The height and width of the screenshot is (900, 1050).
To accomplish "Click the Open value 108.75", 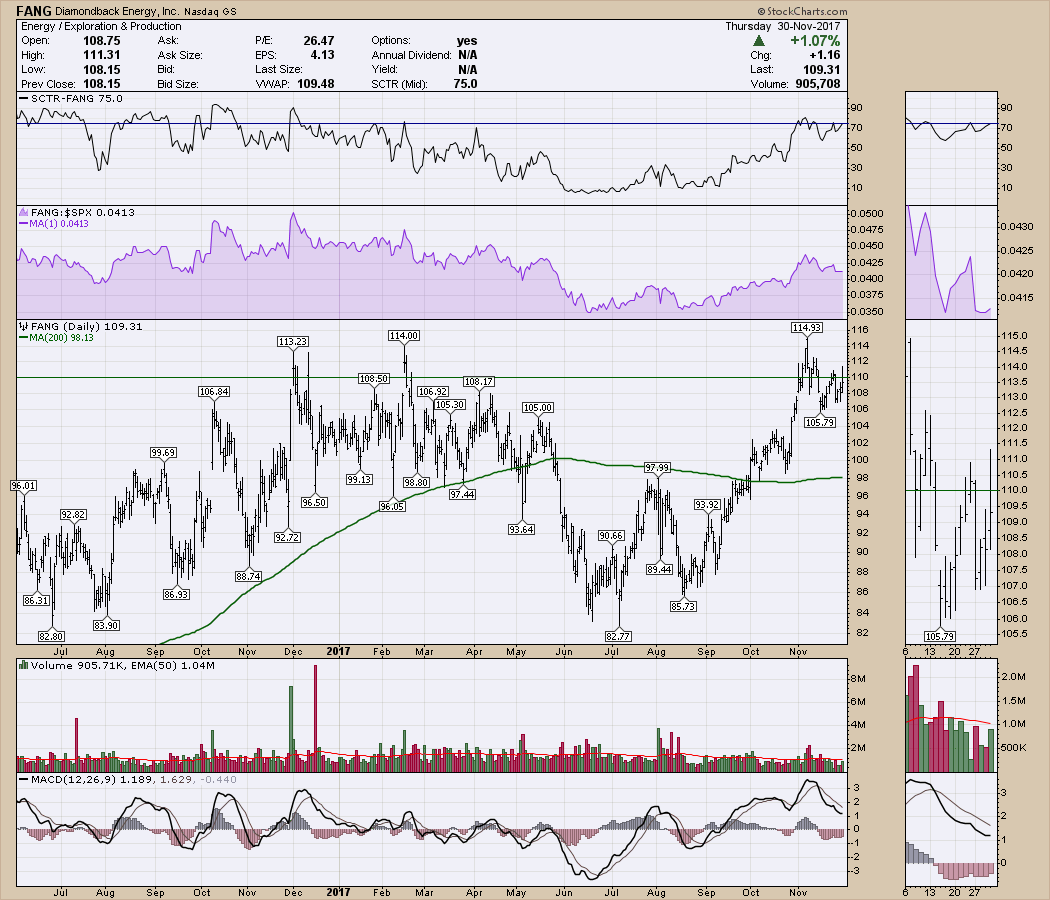I will pos(102,41).
